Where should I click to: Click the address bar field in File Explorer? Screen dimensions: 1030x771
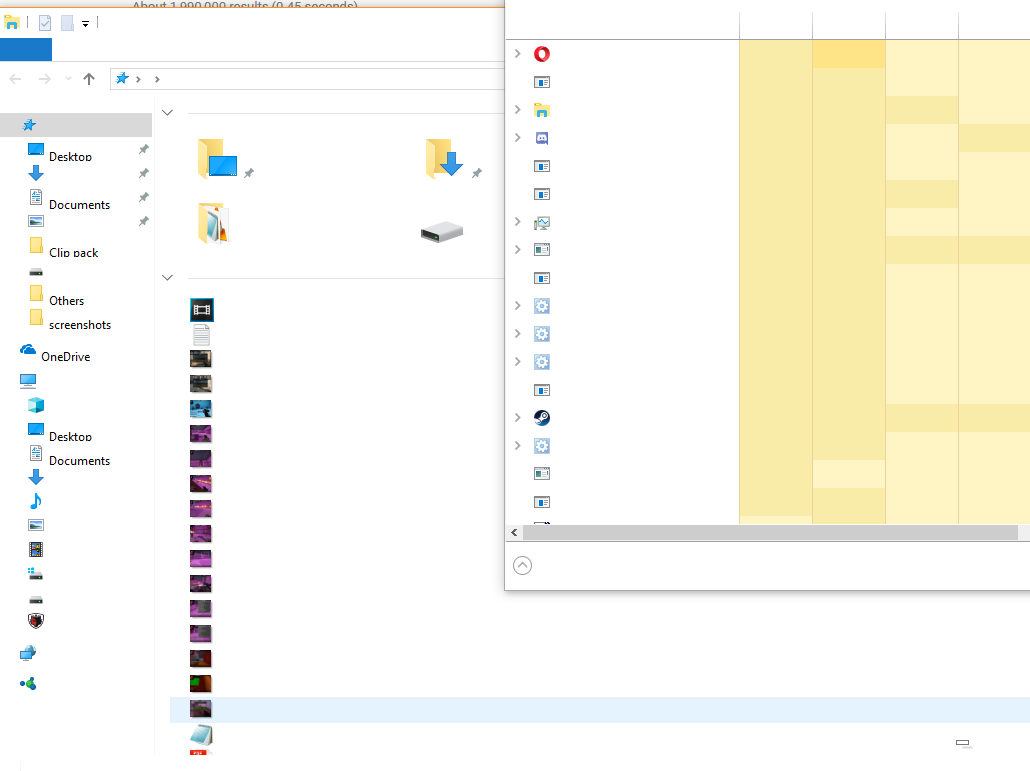click(307, 79)
